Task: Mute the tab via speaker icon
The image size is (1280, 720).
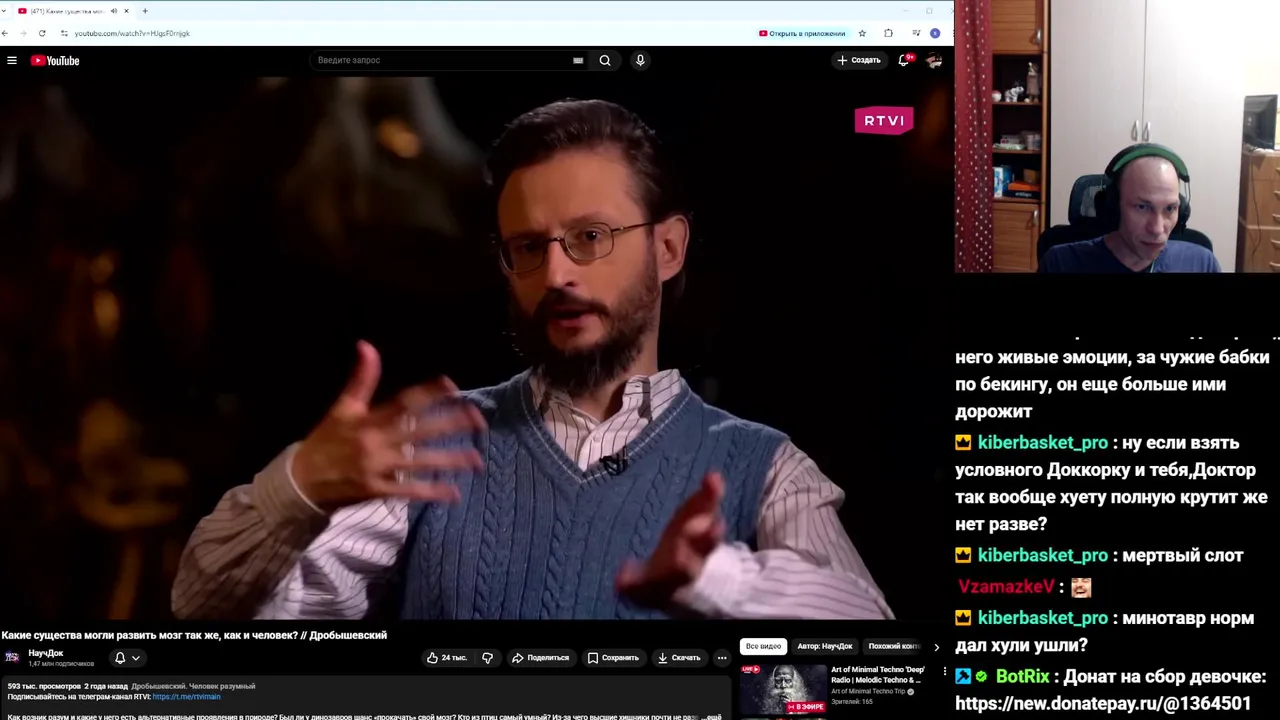Action: tap(113, 11)
